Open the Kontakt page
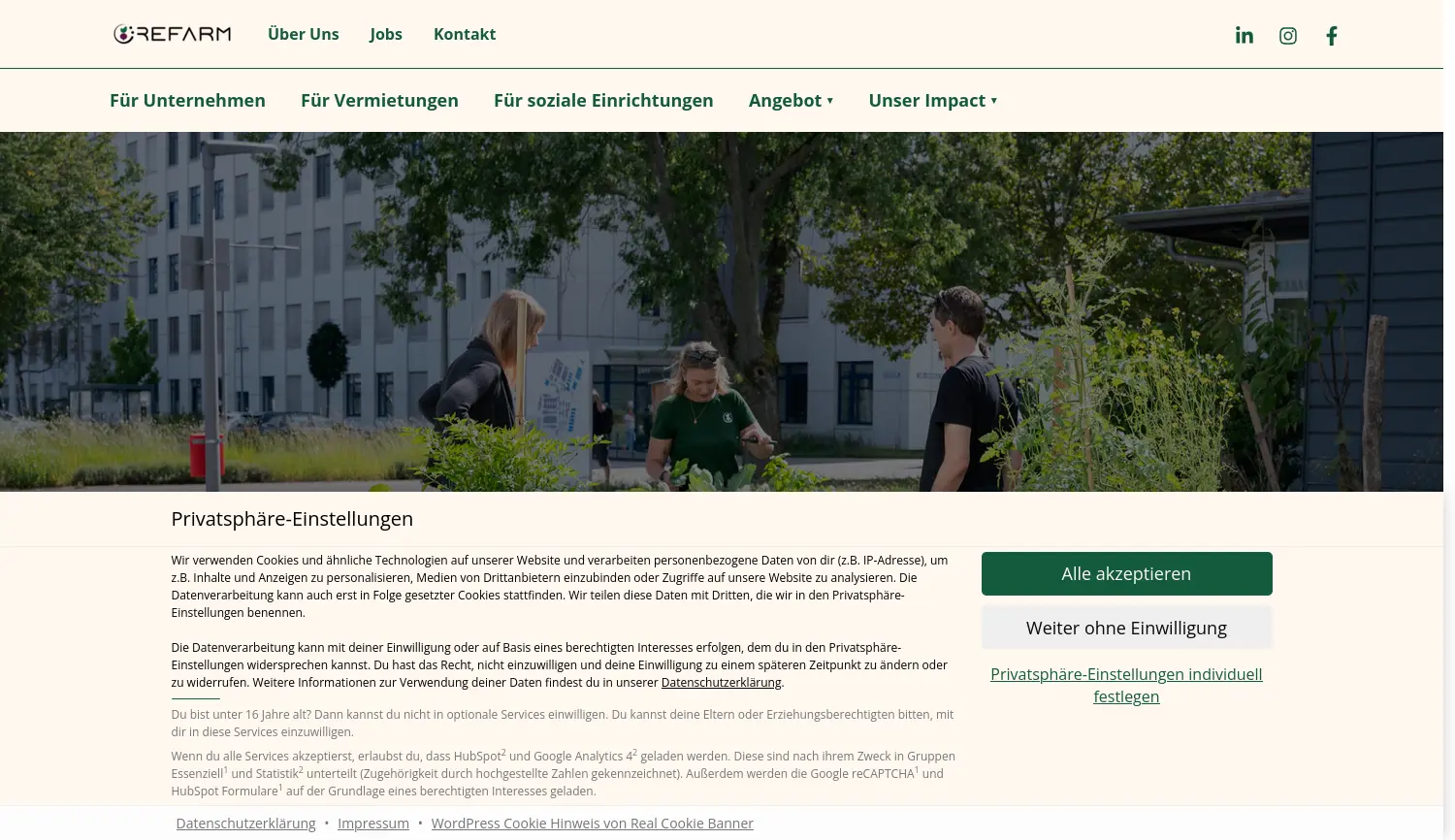Image resolution: width=1455 pixels, height=840 pixels. [x=465, y=34]
